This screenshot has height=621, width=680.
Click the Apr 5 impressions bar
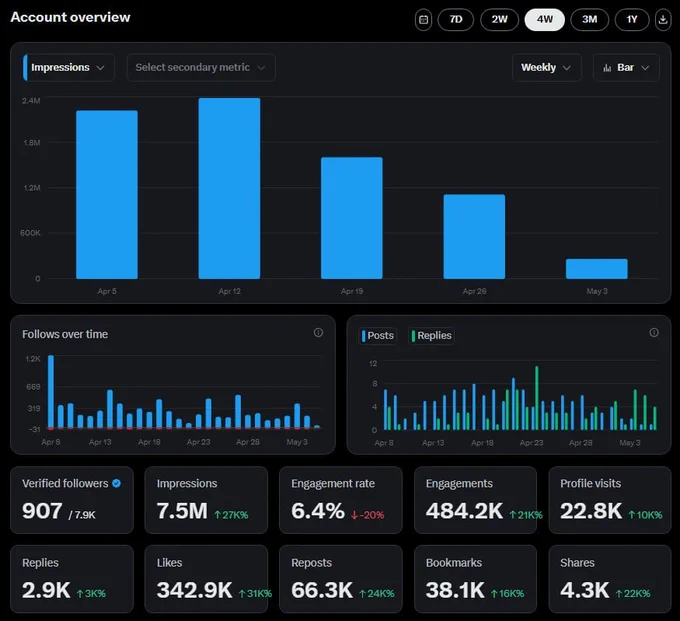tap(107, 194)
